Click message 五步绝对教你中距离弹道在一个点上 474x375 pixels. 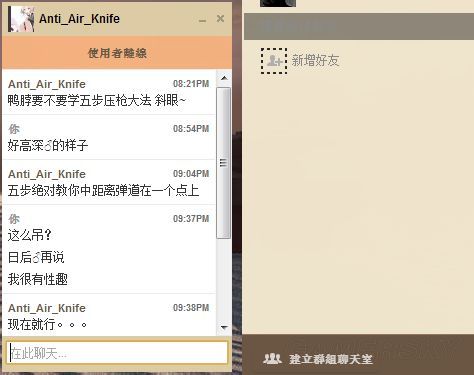tap(103, 191)
